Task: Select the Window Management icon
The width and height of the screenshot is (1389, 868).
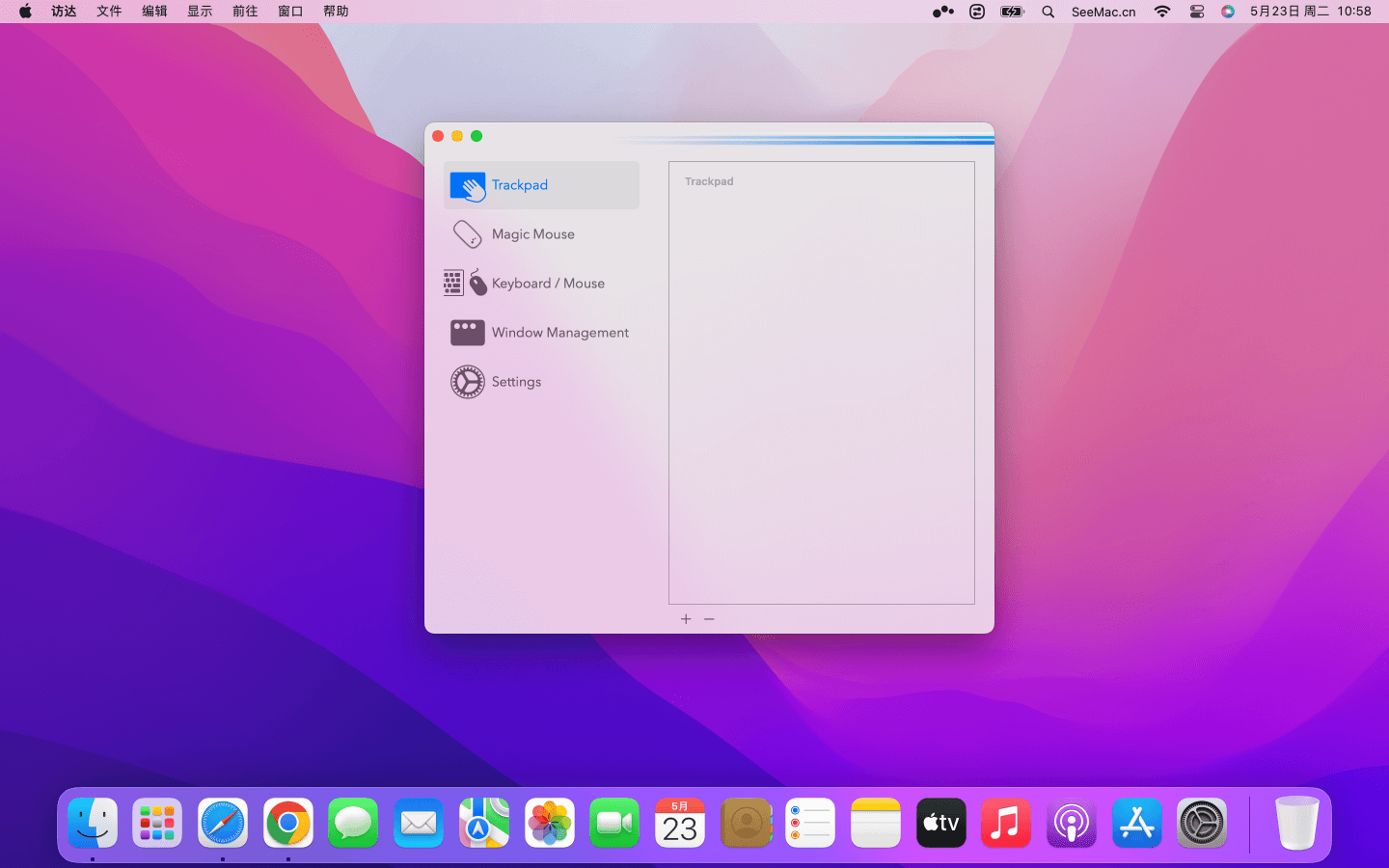Action: [x=468, y=333]
